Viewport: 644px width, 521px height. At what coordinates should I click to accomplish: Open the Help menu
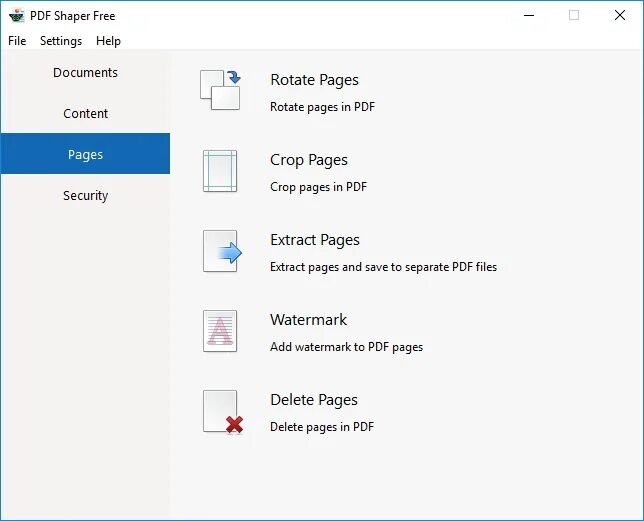[x=108, y=41]
